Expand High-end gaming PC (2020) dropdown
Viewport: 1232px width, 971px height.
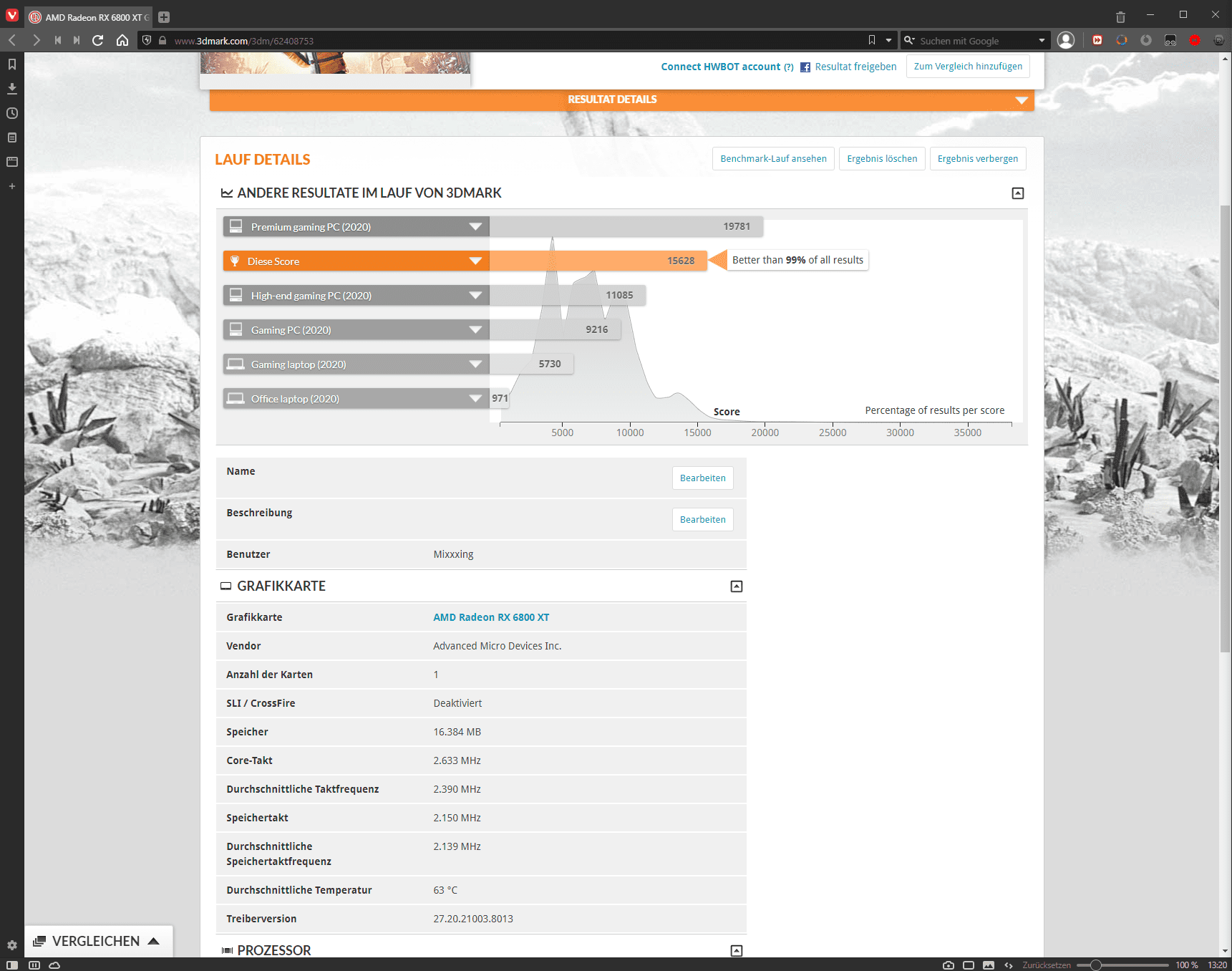[x=475, y=296]
